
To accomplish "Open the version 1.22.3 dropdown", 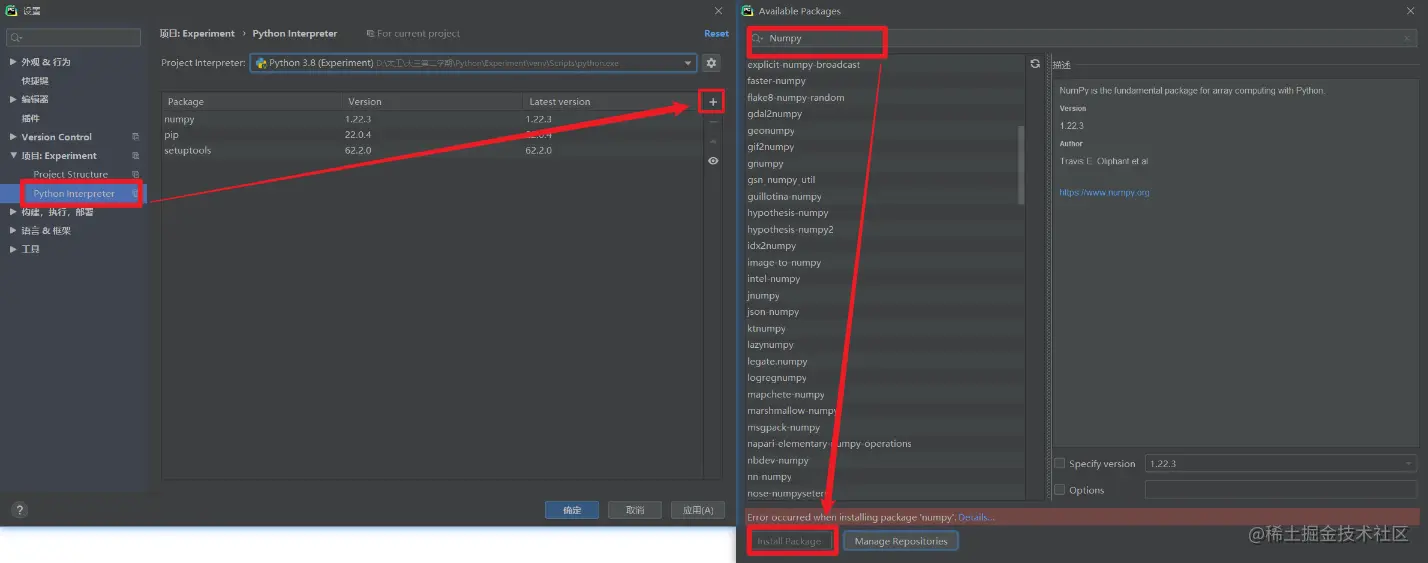I will [x=1281, y=464].
